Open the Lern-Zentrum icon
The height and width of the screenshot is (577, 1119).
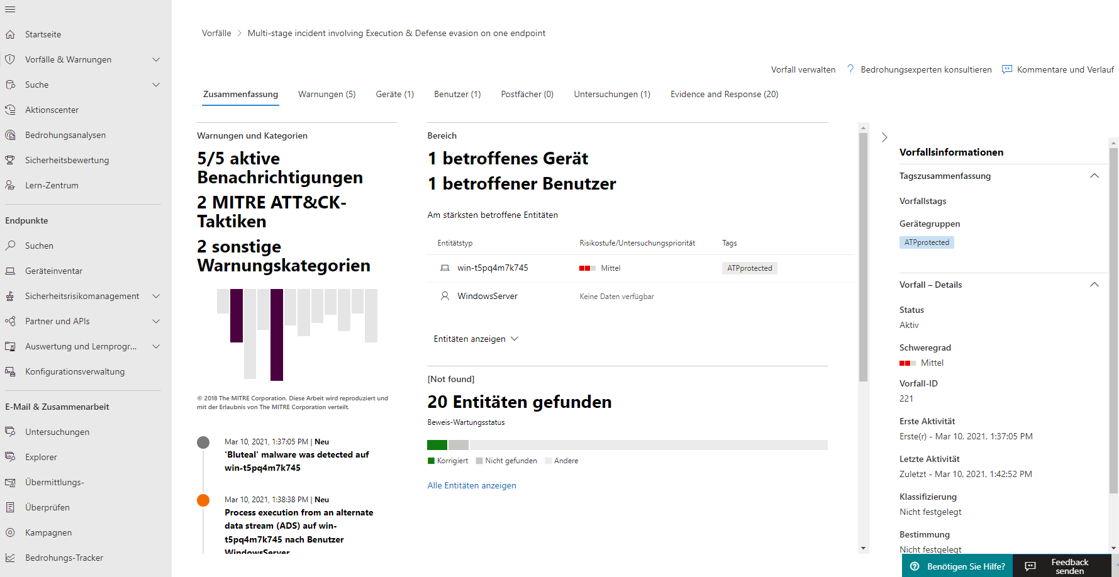point(10,184)
